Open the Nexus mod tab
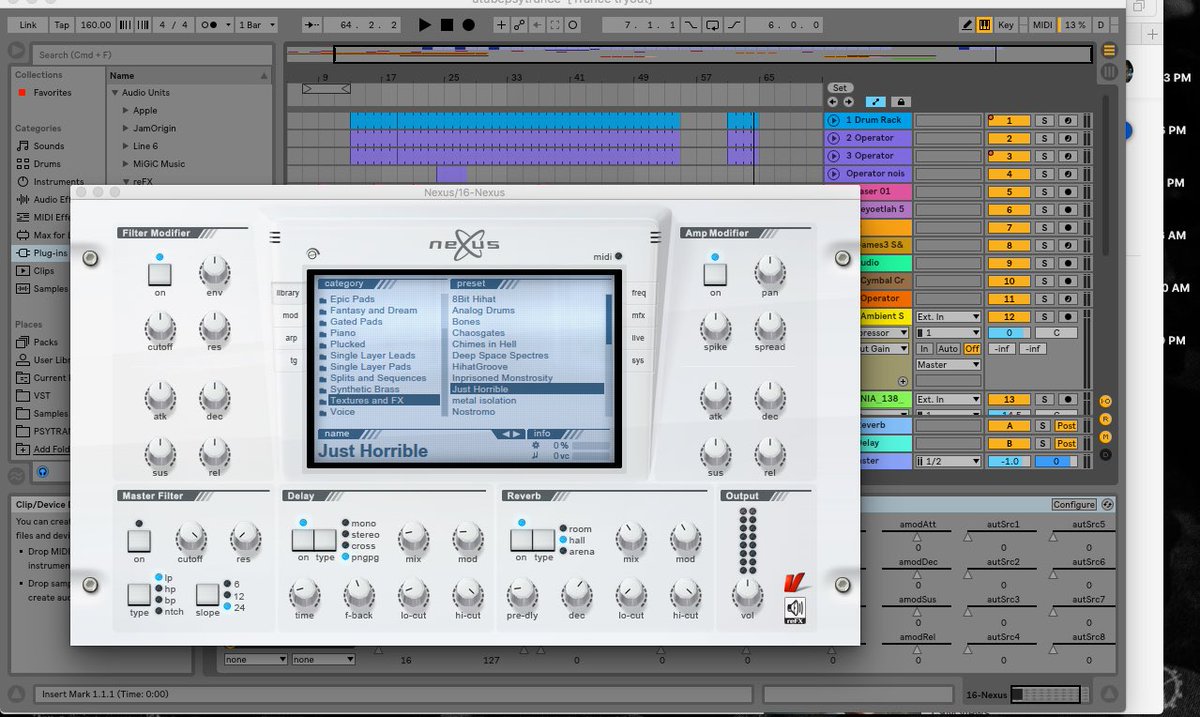The height and width of the screenshot is (717, 1200). pyautogui.click(x=288, y=316)
